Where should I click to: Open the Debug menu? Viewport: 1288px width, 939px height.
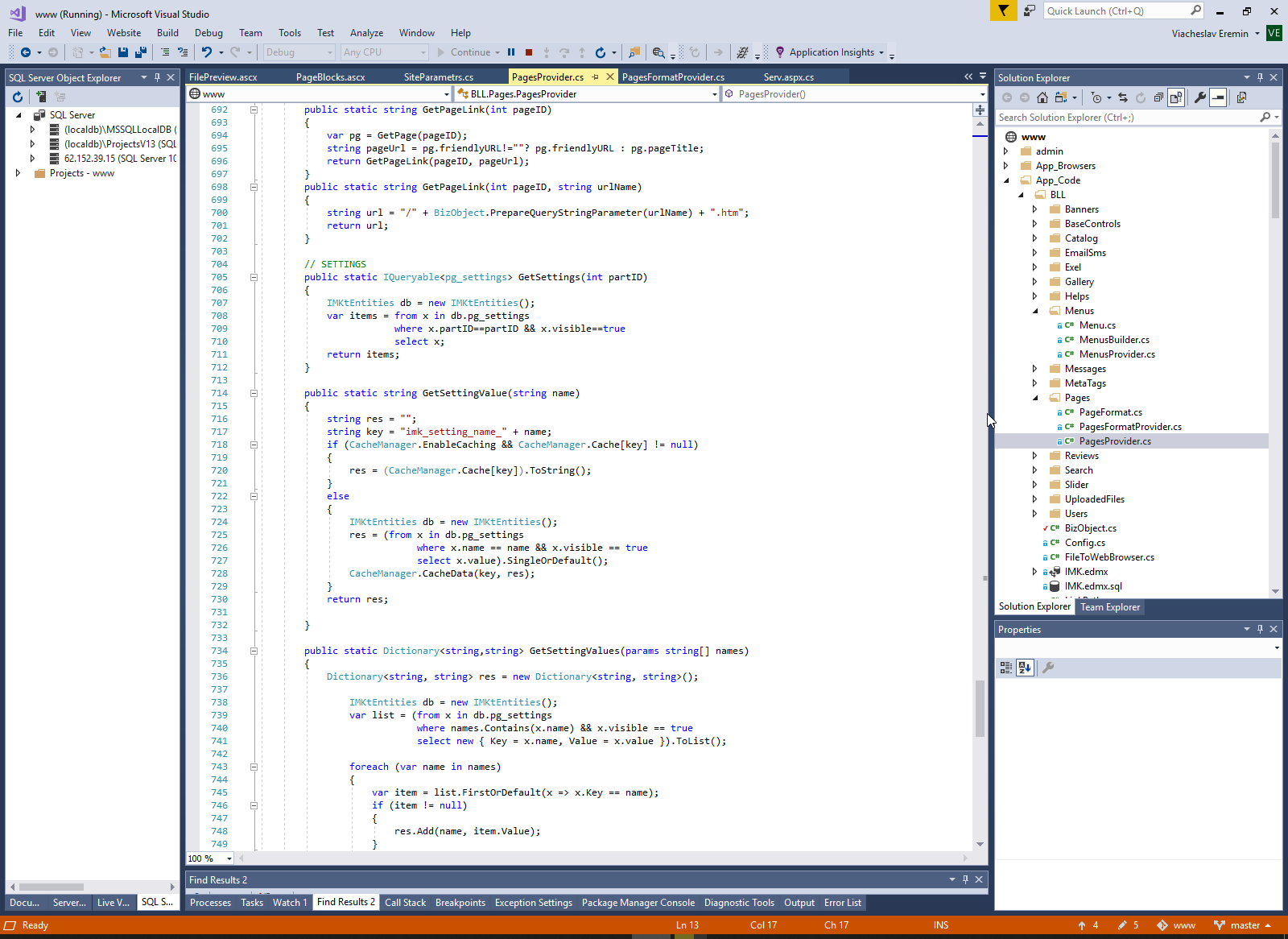208,33
